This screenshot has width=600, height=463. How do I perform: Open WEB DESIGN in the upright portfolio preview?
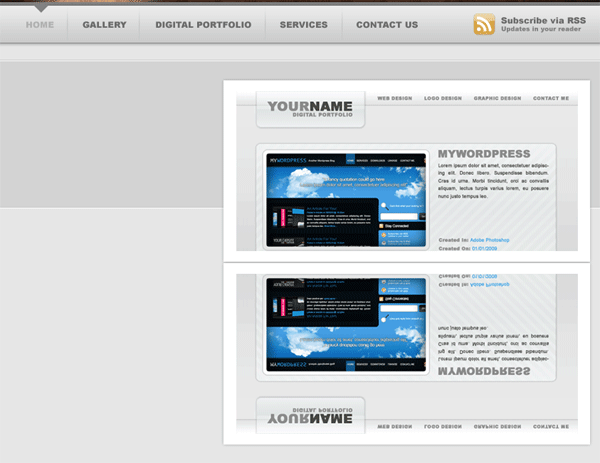coord(395,98)
